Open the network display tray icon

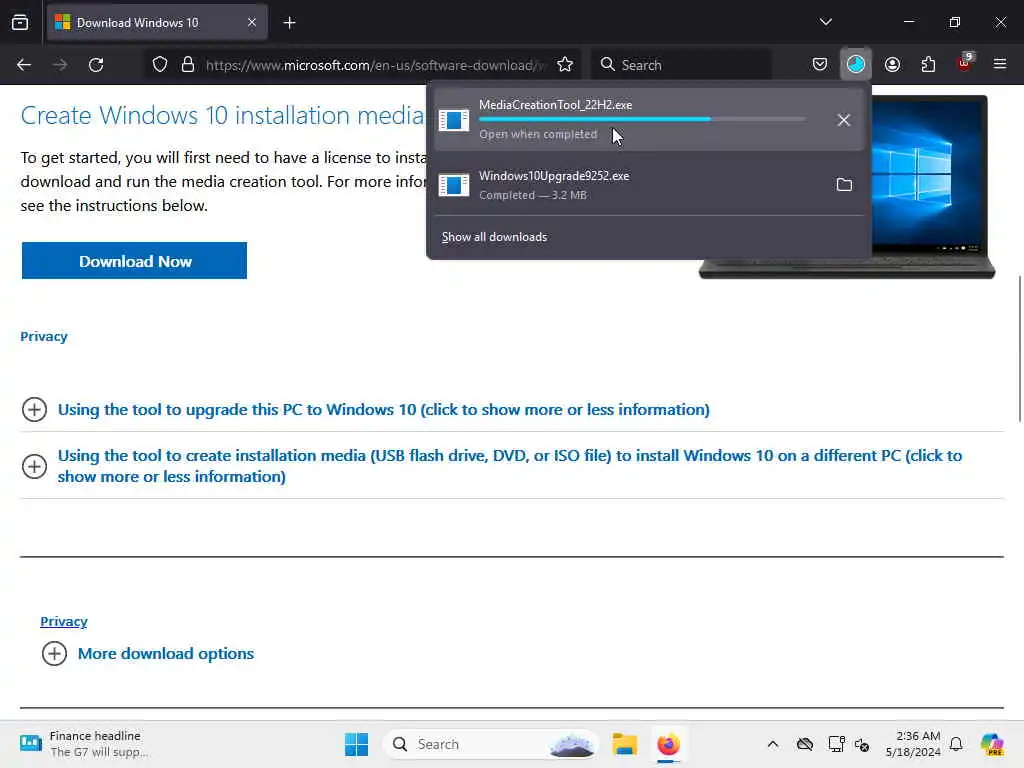click(x=836, y=744)
